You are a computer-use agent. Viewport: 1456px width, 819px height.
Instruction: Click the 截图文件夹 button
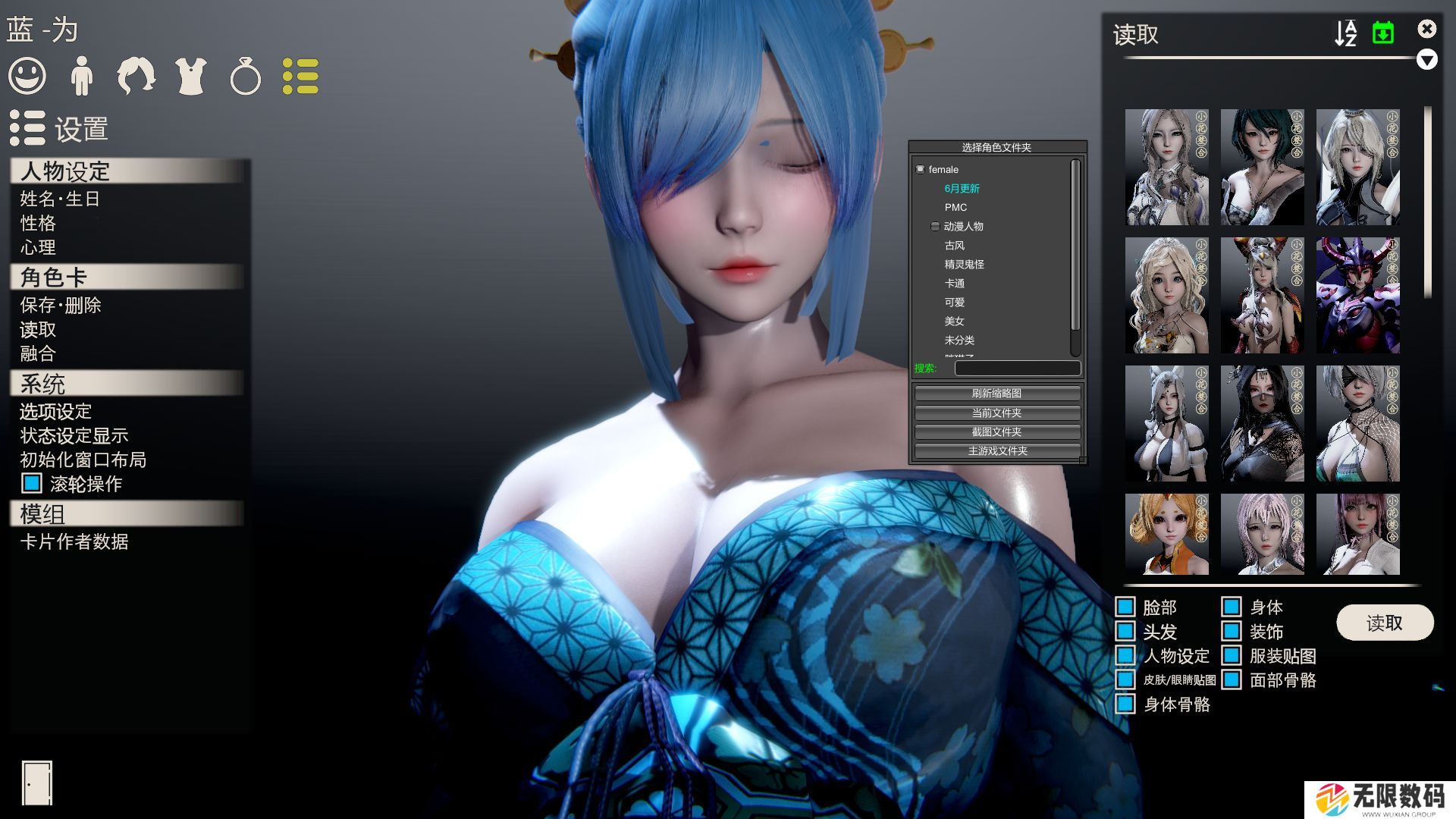pos(997,431)
